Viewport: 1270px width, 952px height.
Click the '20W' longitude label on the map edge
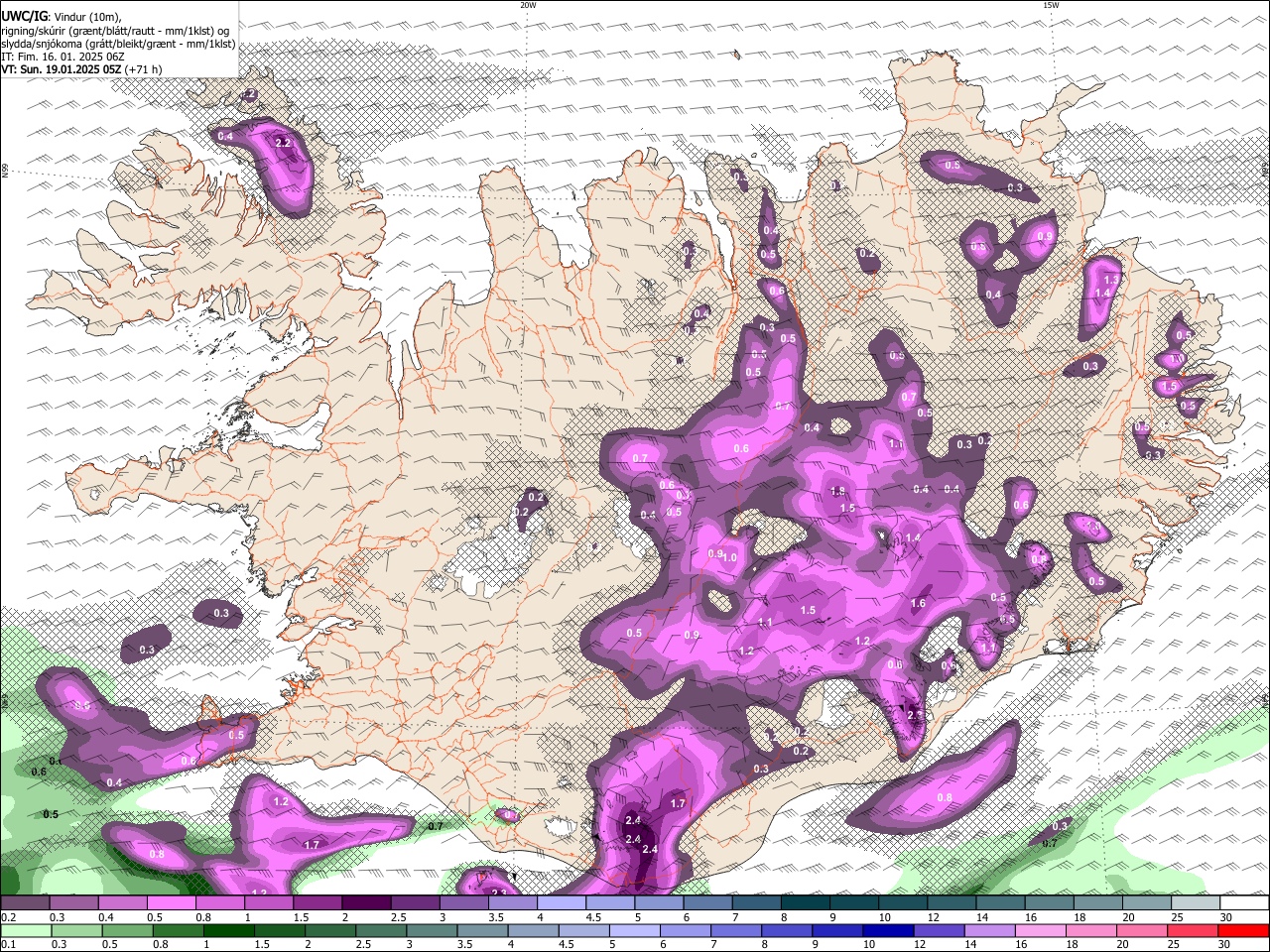click(528, 5)
